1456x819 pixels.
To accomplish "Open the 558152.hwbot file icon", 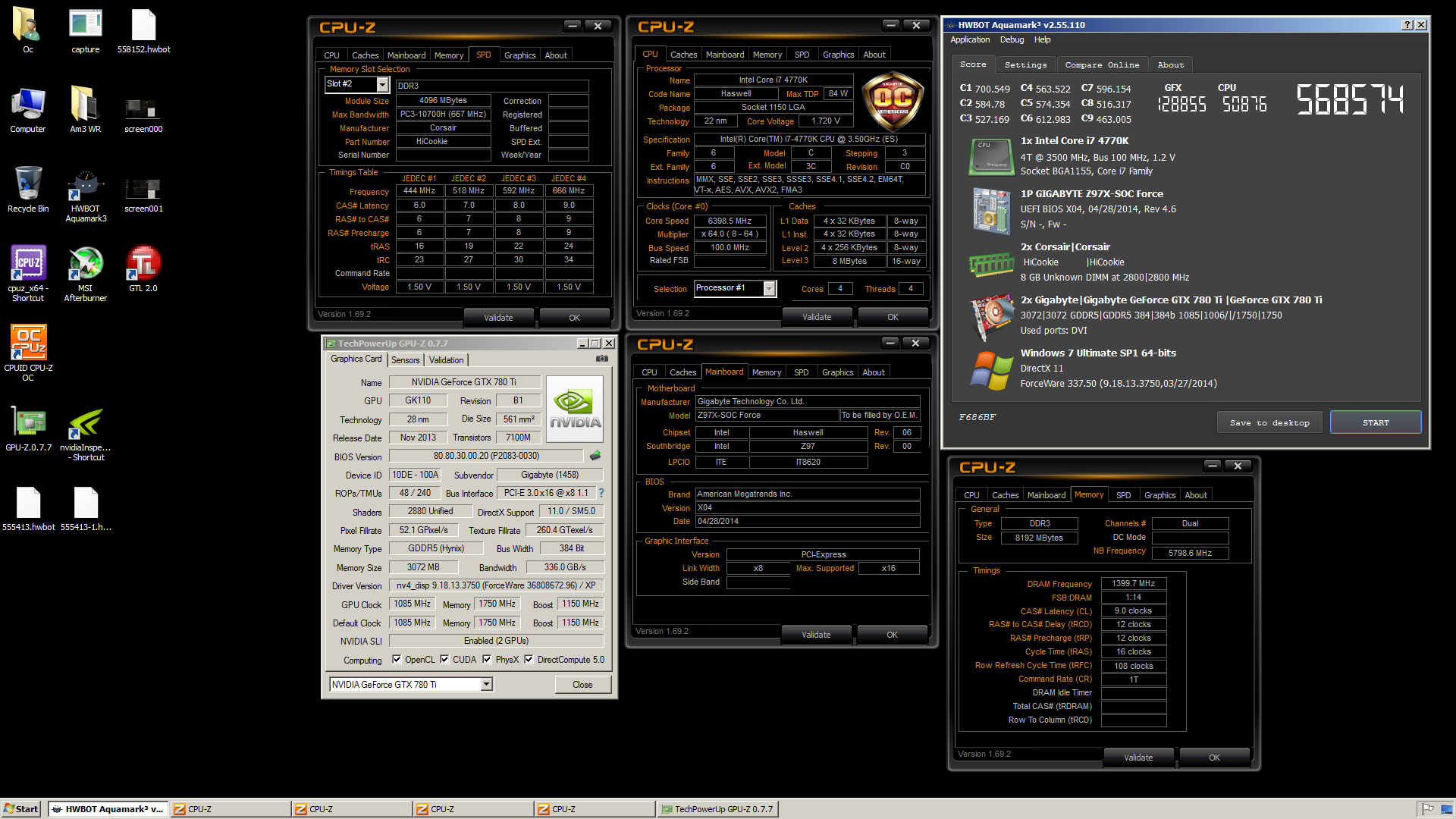I will click(x=143, y=30).
